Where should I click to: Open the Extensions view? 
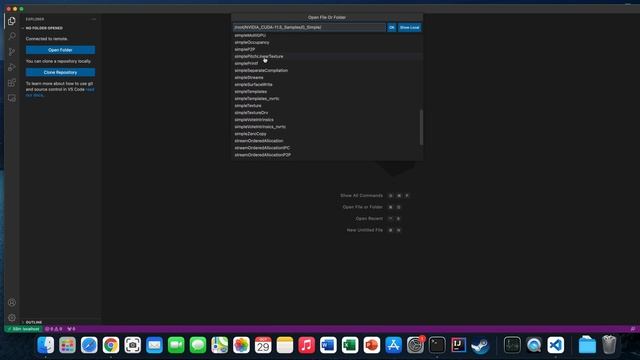point(11,83)
